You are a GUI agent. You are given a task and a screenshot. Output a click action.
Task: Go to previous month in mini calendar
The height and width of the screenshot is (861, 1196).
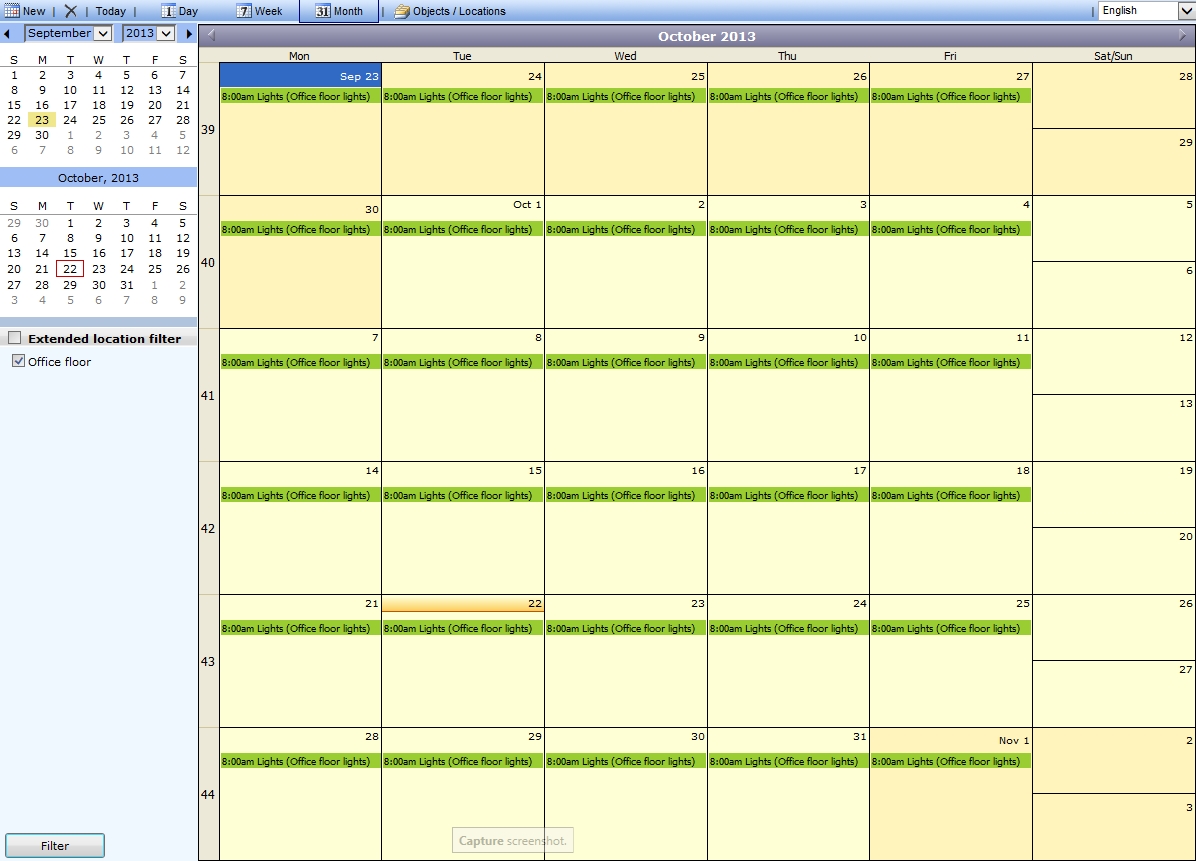coord(8,34)
